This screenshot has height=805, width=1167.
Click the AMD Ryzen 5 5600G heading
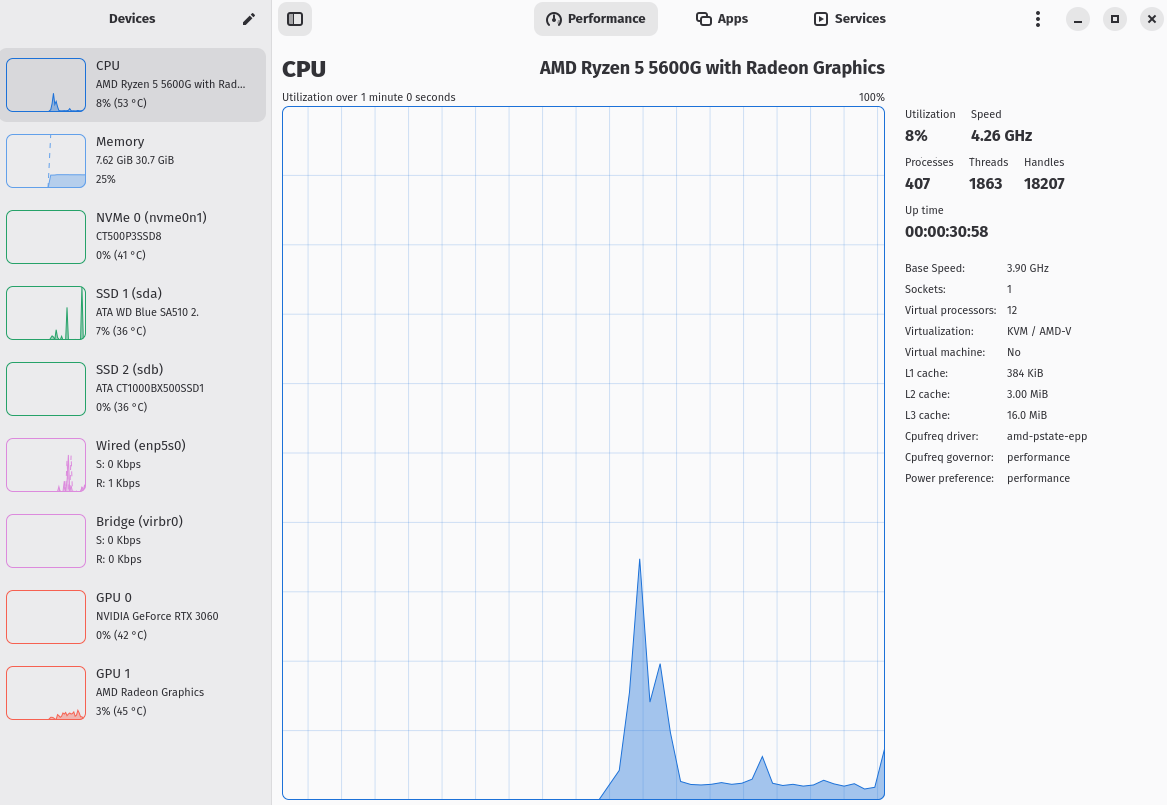tap(712, 68)
